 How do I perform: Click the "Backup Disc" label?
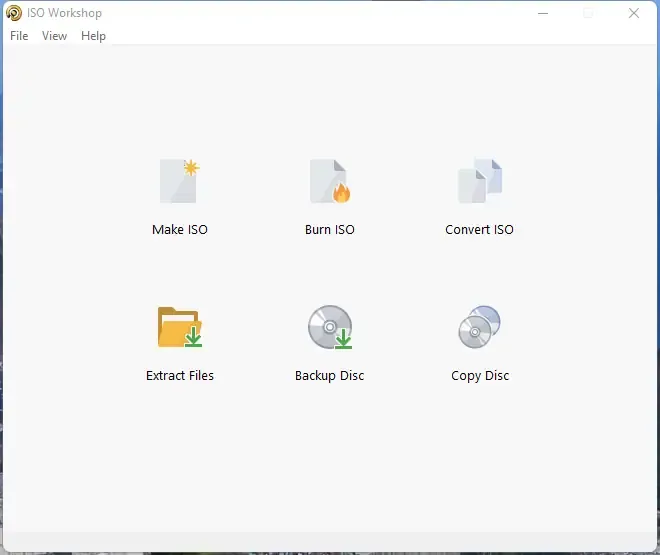coord(330,375)
